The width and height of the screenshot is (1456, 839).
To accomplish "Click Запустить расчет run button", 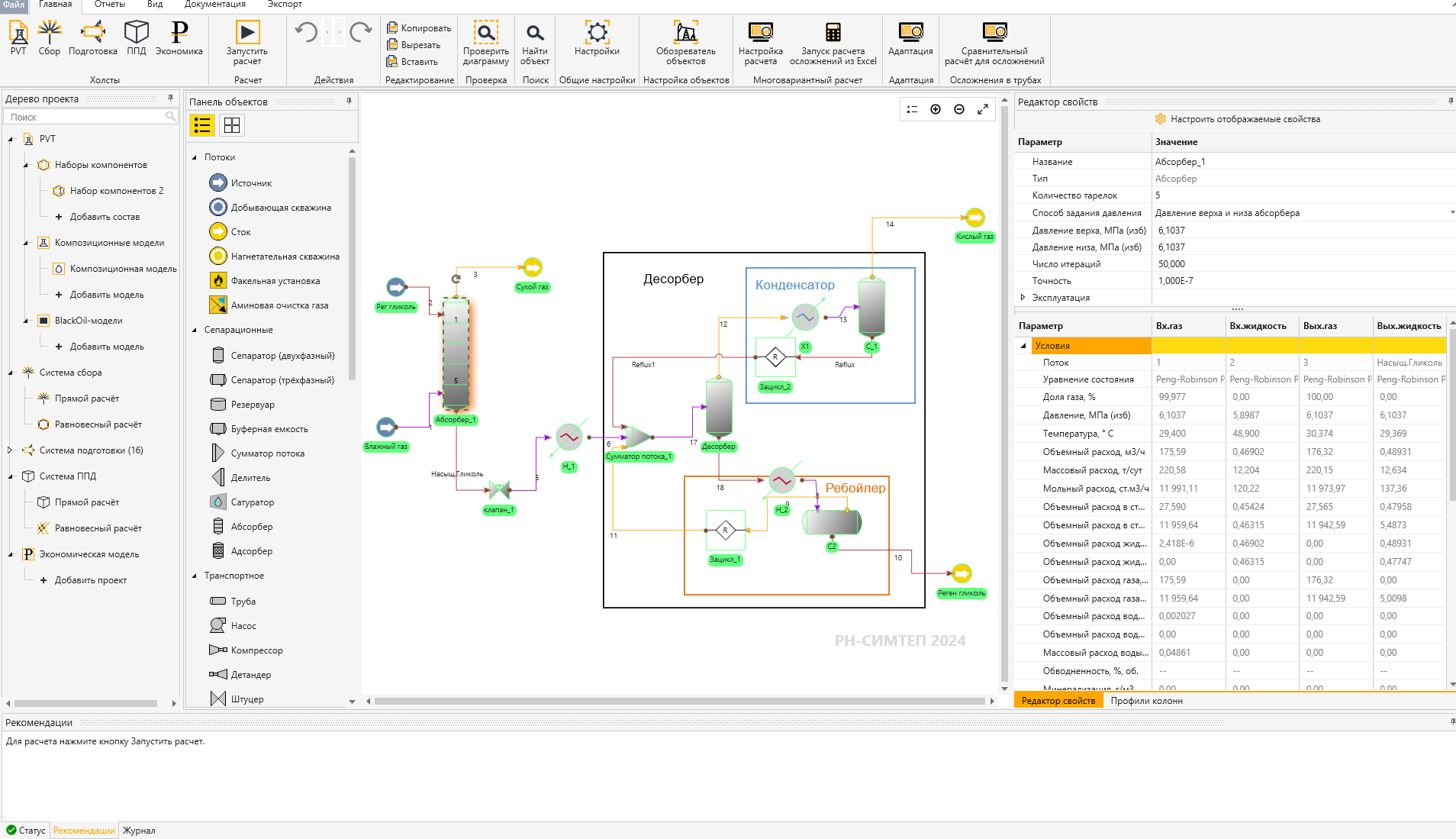I will (x=247, y=43).
